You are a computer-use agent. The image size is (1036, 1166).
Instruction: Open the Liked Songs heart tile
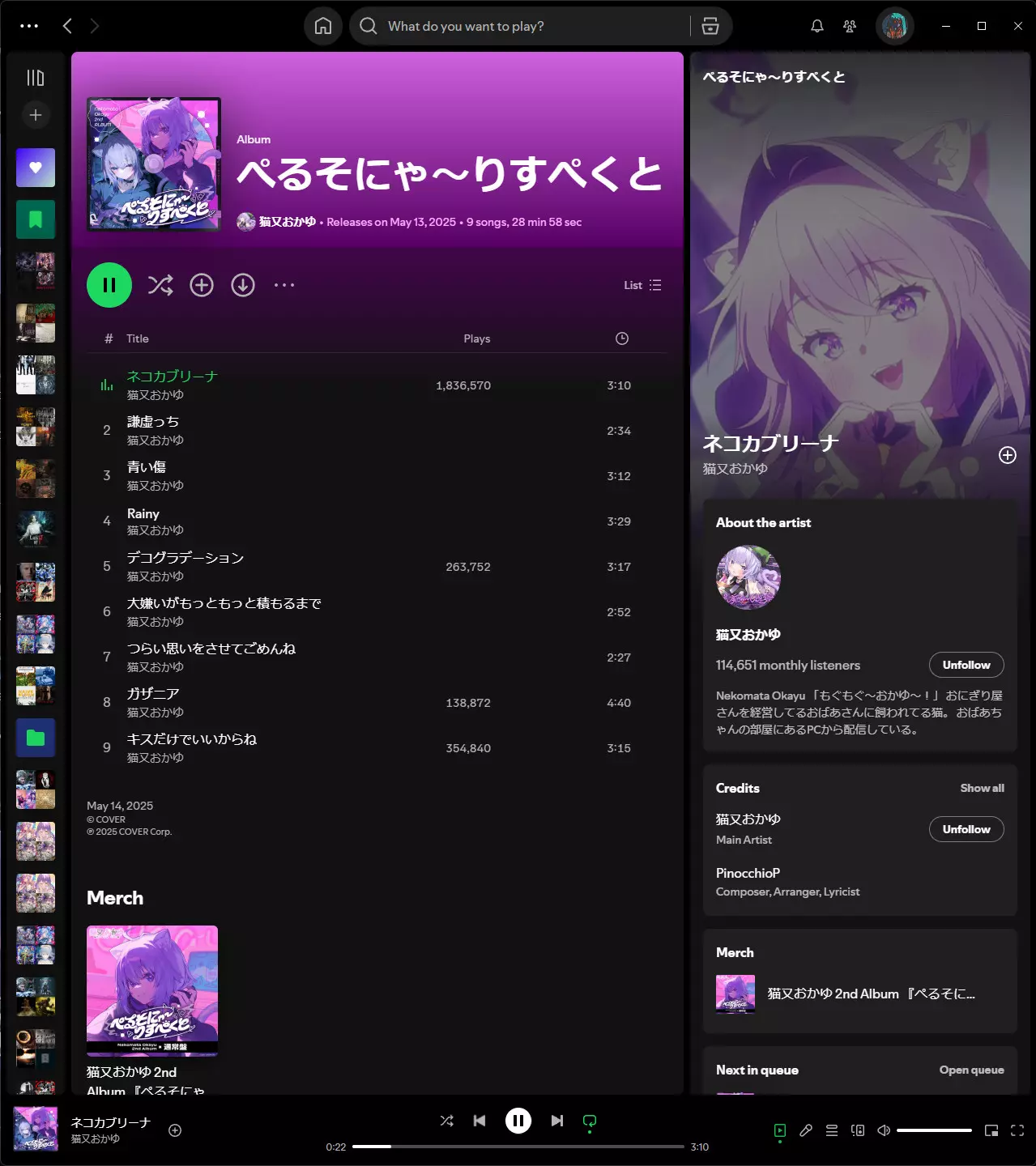36,168
